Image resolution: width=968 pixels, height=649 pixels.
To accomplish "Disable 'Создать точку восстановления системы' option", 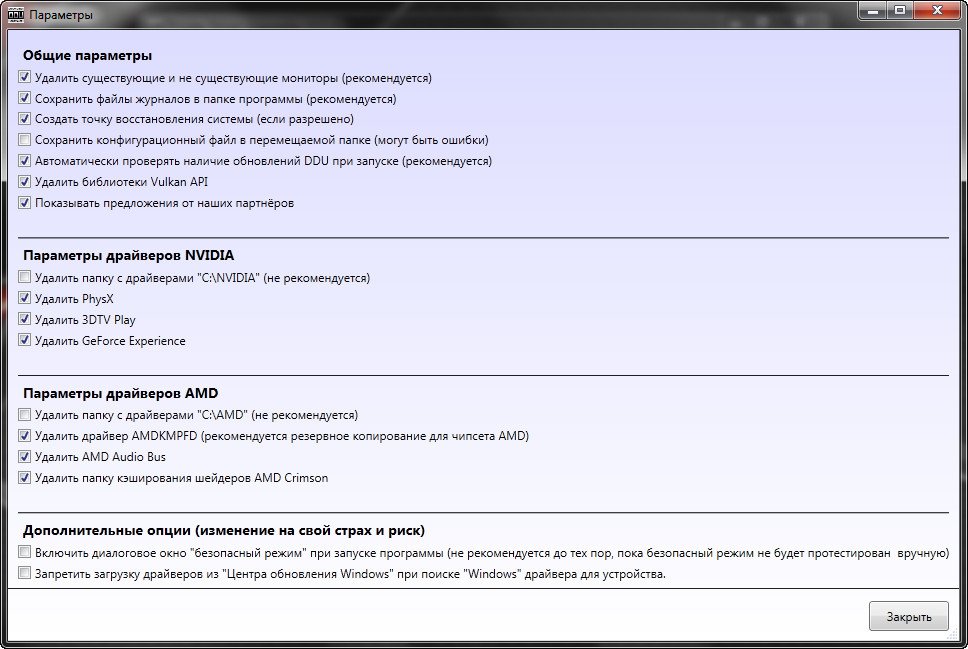I will click(24, 119).
